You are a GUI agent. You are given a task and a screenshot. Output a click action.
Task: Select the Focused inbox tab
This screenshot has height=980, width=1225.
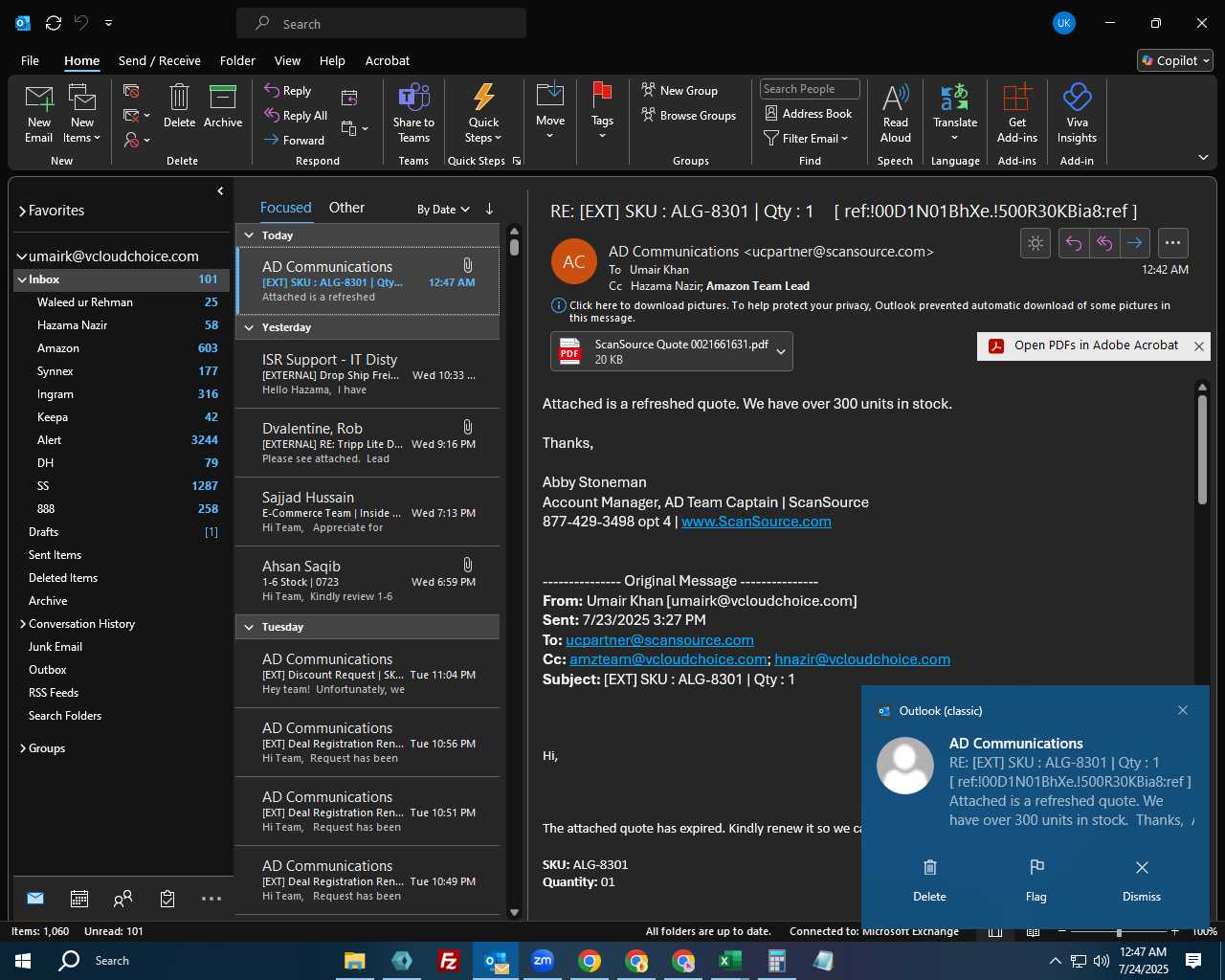pyautogui.click(x=285, y=208)
